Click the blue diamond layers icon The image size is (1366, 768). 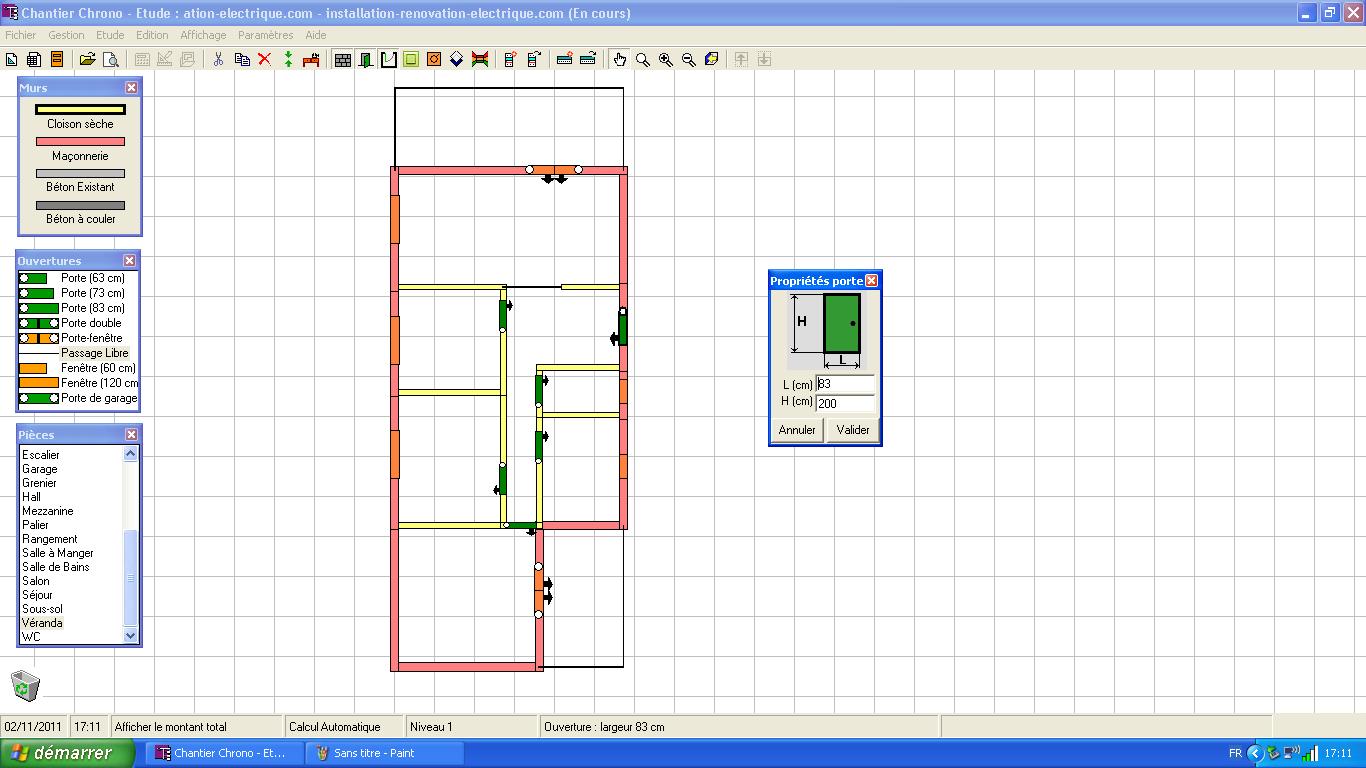point(457,59)
